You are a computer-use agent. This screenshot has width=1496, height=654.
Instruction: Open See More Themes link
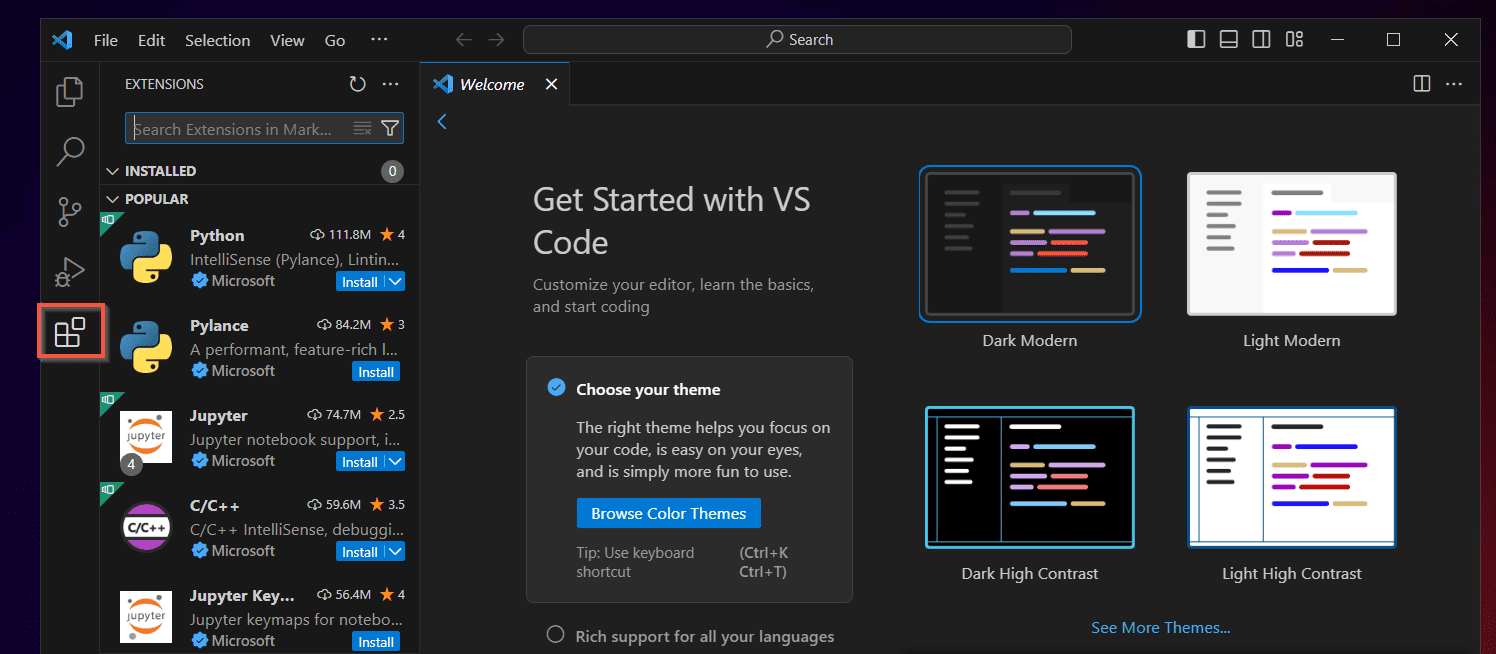click(1160, 627)
